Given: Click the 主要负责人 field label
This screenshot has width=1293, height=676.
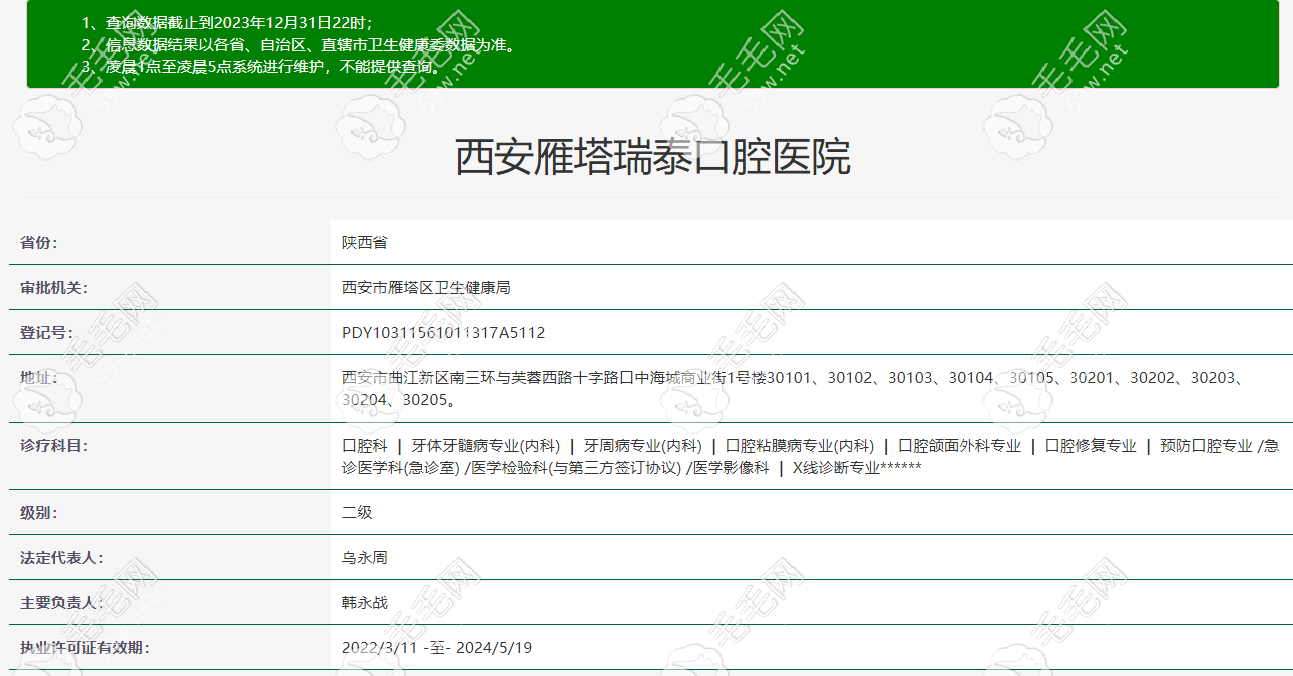Looking at the screenshot, I should coord(61,603).
